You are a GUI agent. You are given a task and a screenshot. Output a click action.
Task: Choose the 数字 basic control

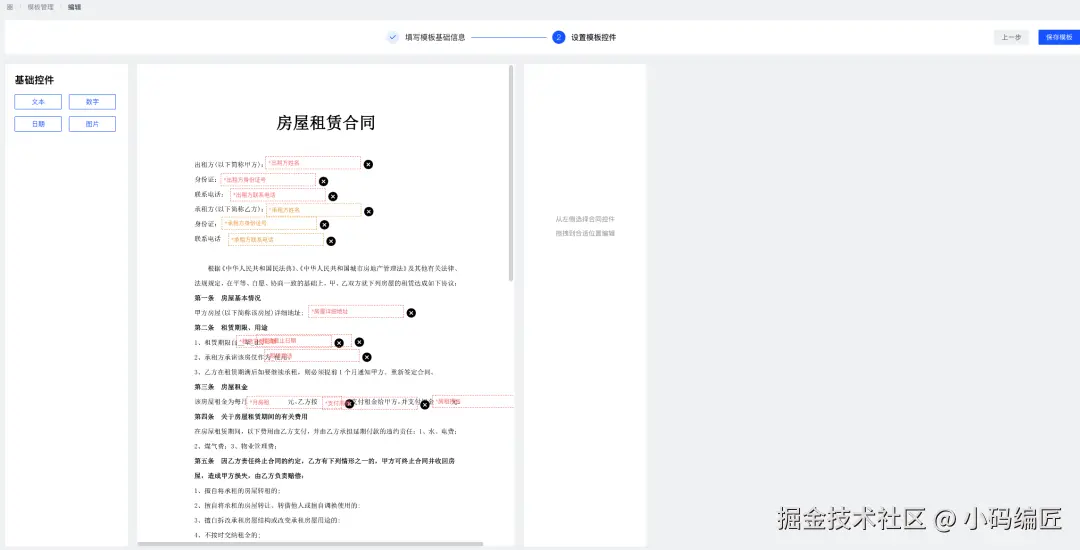pos(92,102)
